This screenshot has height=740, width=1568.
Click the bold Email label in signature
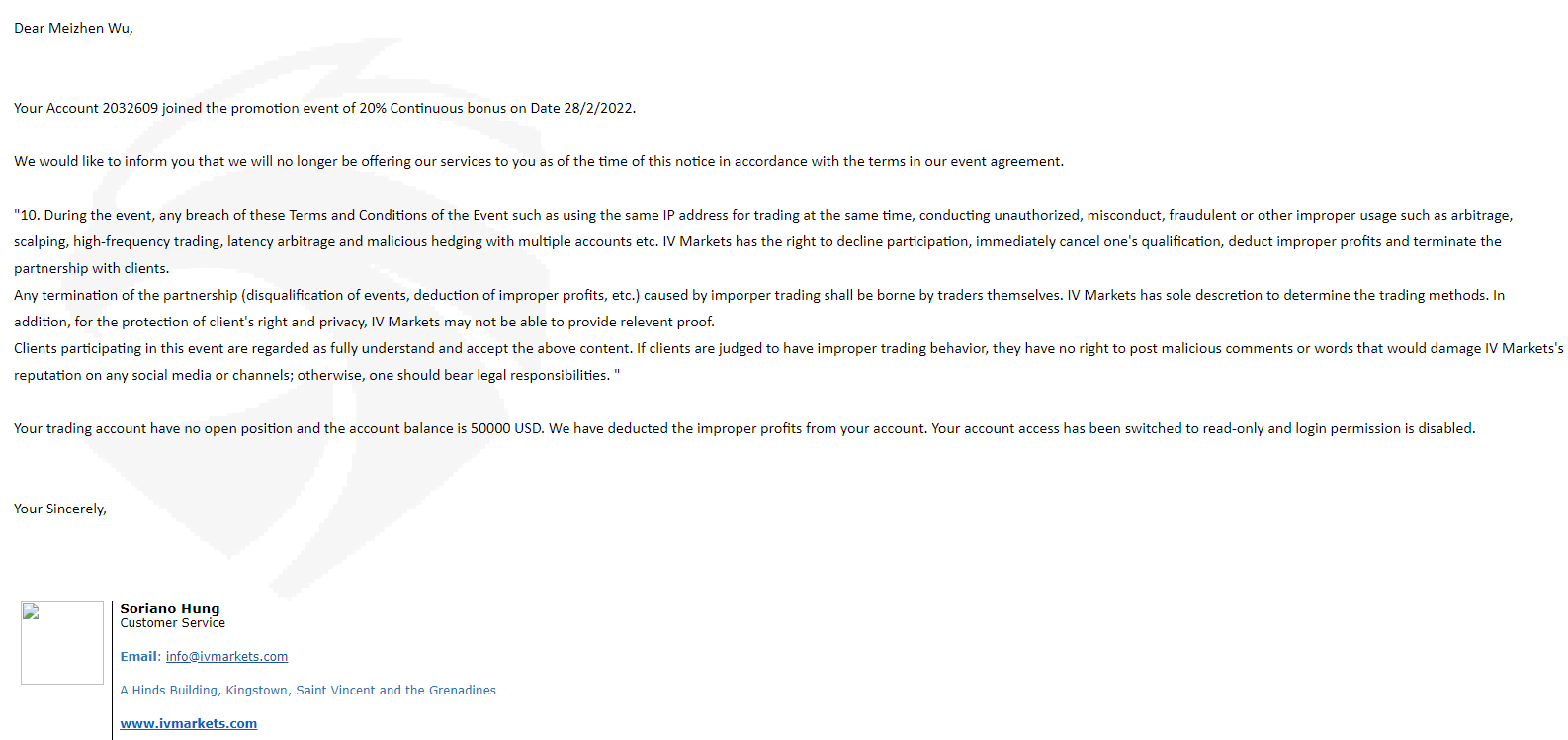pyautogui.click(x=138, y=657)
